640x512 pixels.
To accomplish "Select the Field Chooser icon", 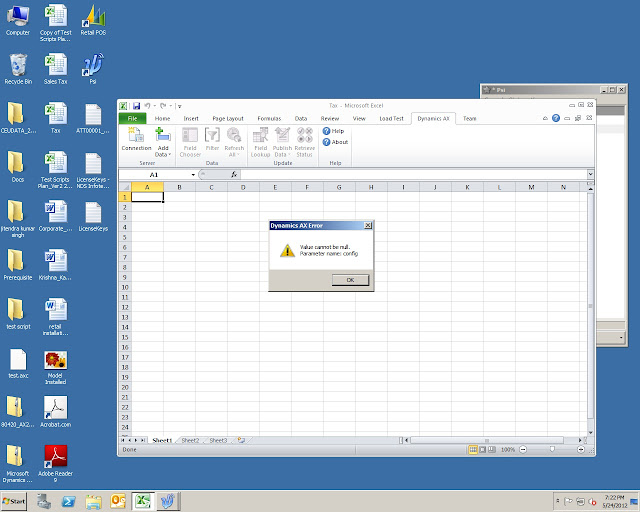I will 190,142.
